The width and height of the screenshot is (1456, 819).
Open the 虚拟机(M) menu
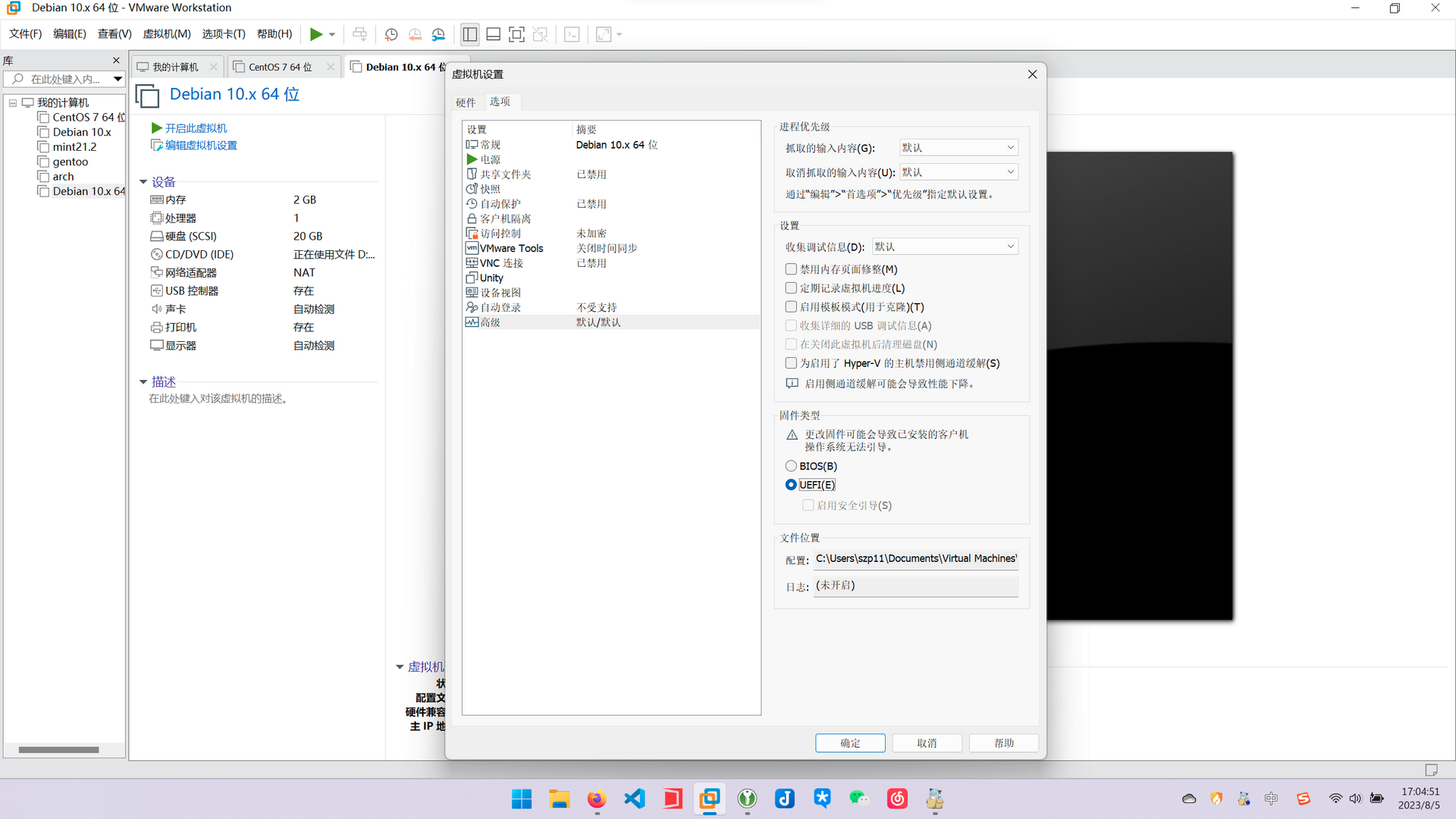click(167, 34)
